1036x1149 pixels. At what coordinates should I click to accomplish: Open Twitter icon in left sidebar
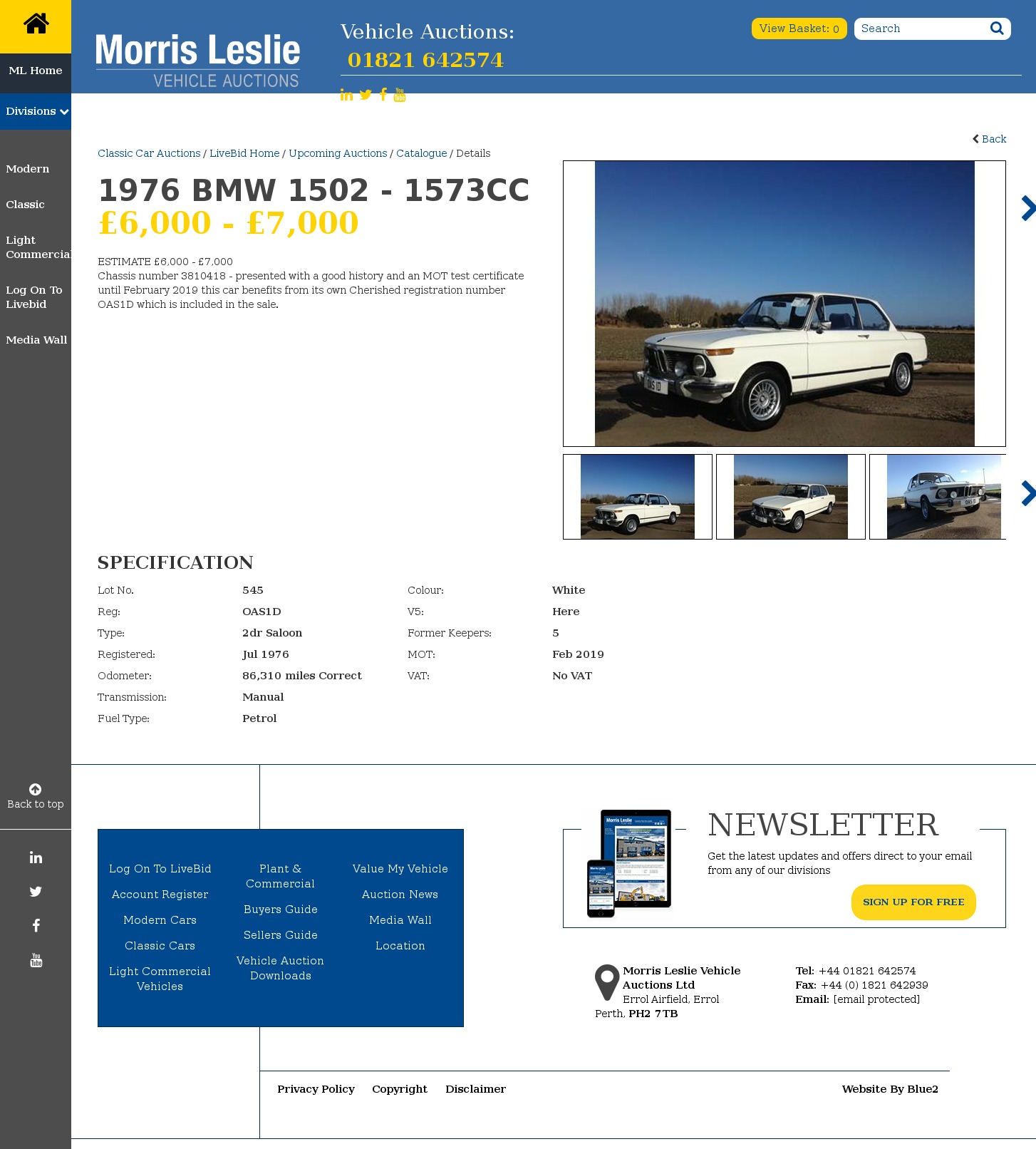36,892
